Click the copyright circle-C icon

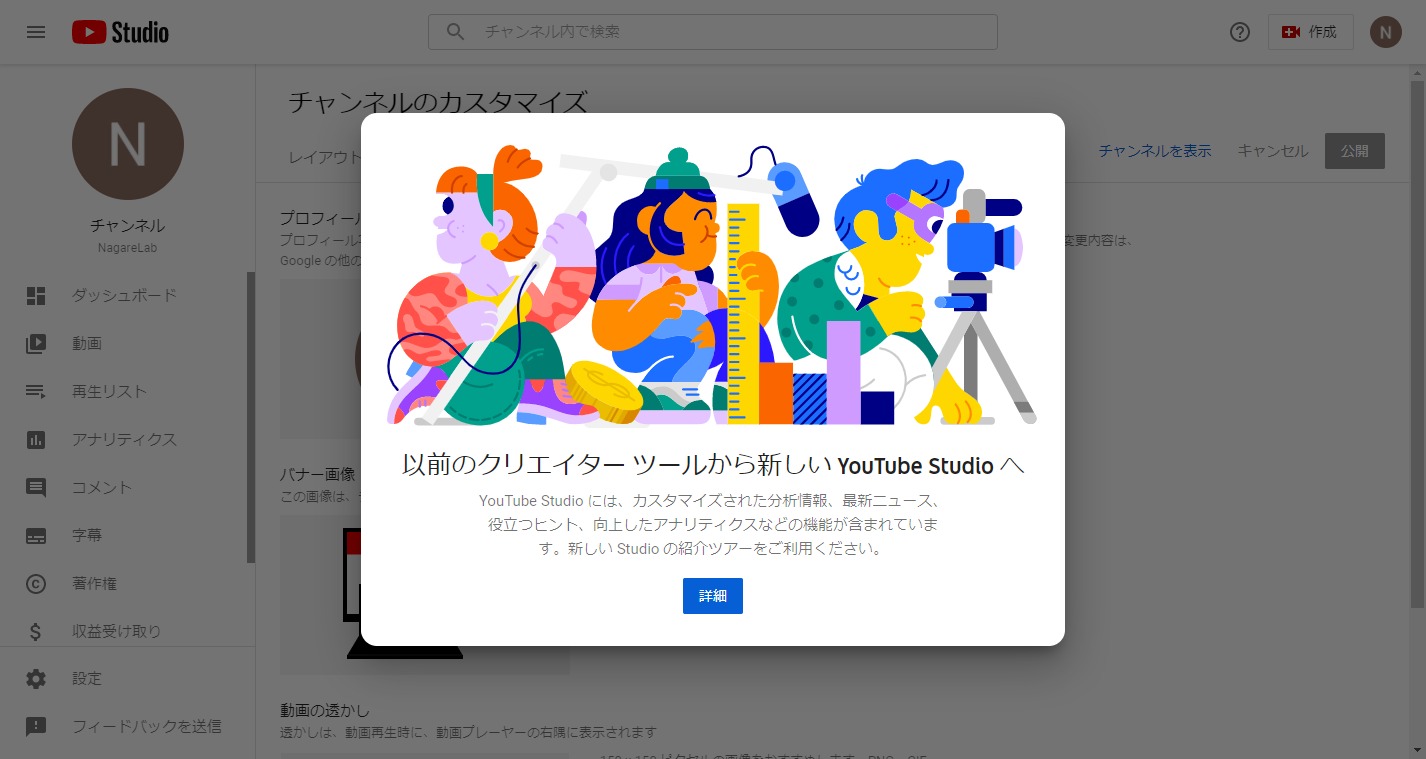36,583
